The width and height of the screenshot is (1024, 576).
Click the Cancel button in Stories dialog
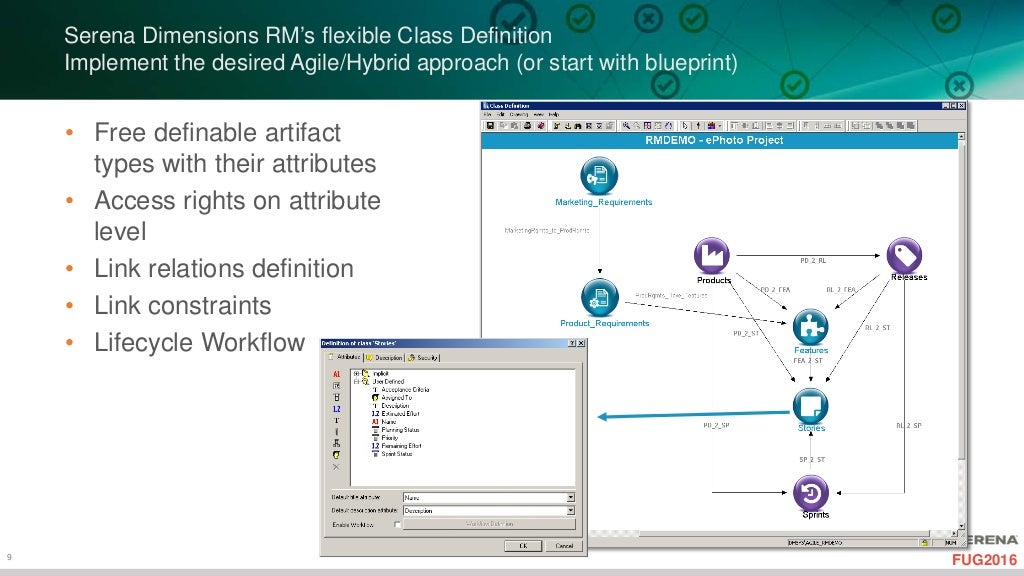pyautogui.click(x=564, y=546)
